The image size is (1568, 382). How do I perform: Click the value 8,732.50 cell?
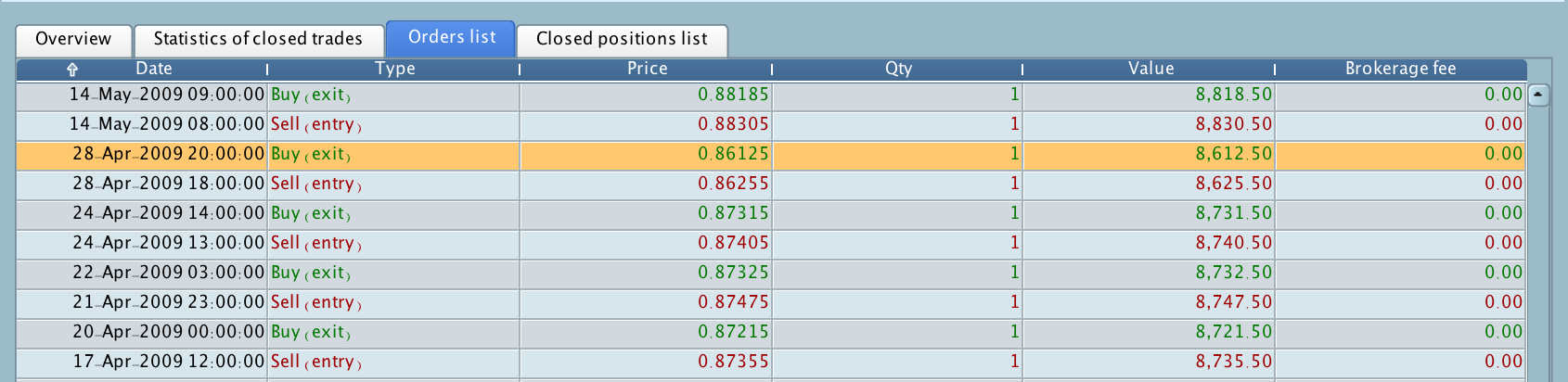coord(1233,273)
